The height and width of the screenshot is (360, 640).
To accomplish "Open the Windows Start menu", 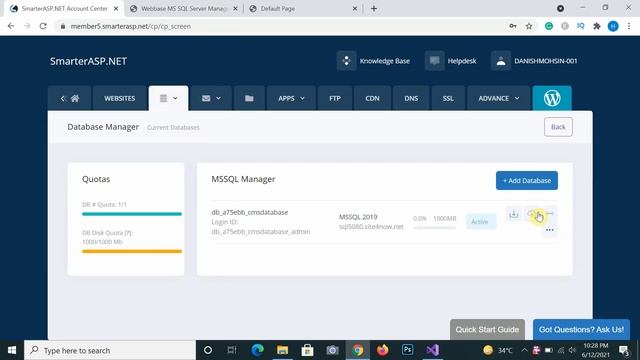I will click(12, 350).
